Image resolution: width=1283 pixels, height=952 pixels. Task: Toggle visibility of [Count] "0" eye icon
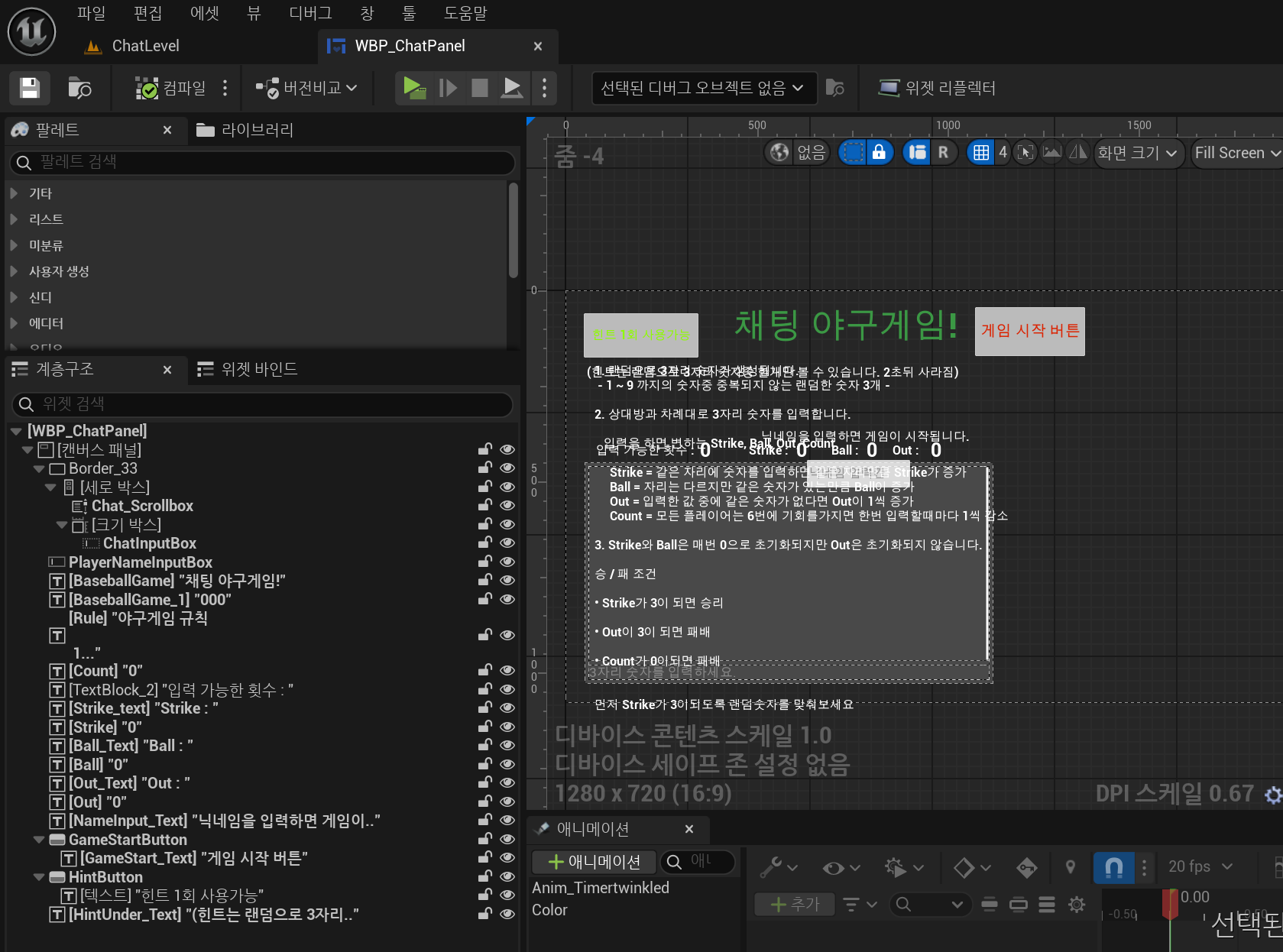tap(507, 670)
